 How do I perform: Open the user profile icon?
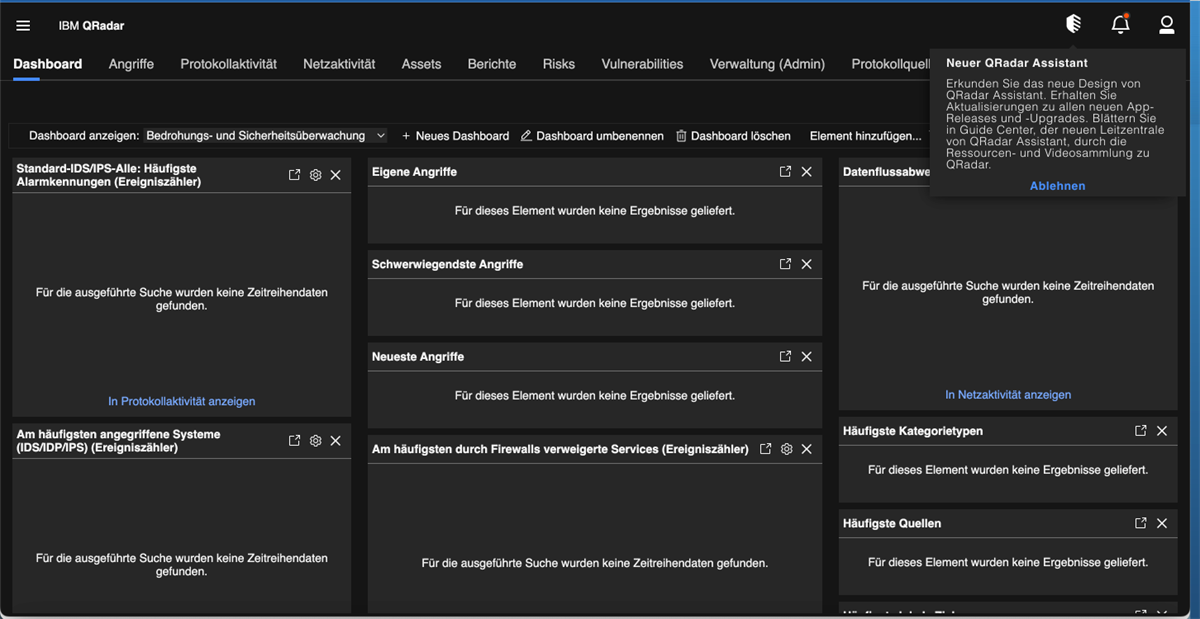1166,25
